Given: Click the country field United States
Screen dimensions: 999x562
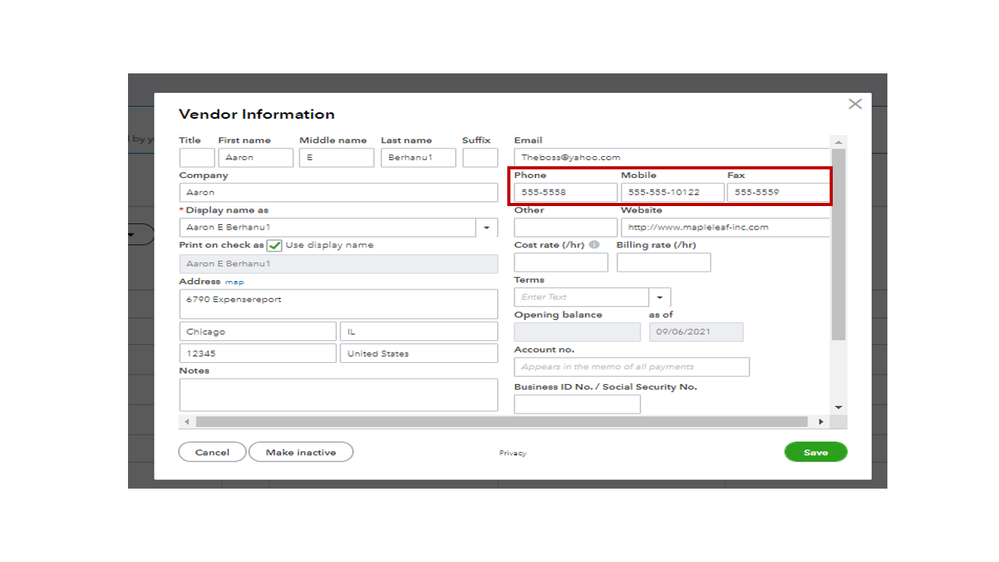Looking at the screenshot, I should [419, 354].
